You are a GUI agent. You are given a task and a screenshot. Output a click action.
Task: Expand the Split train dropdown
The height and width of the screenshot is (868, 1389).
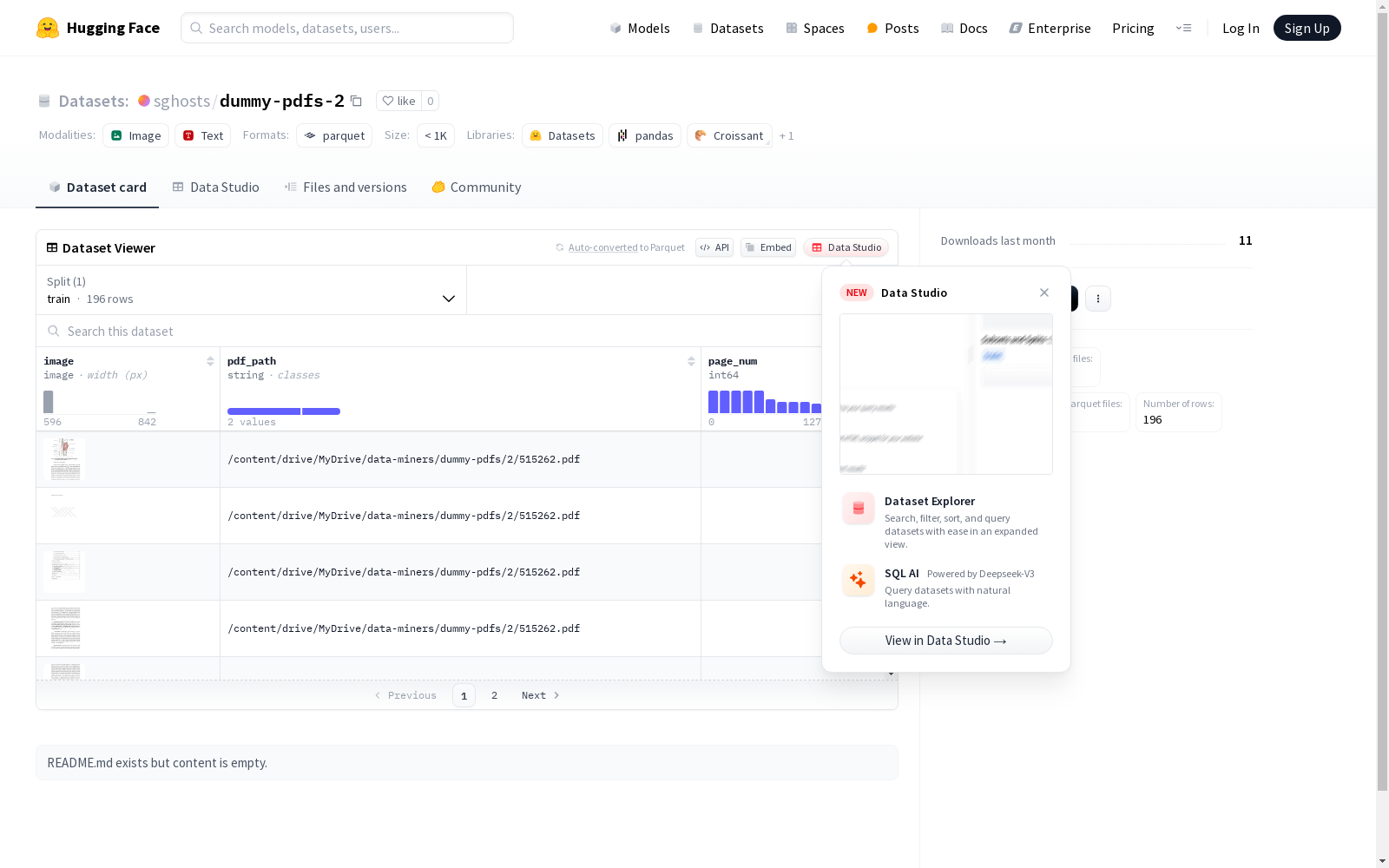pyautogui.click(x=252, y=290)
